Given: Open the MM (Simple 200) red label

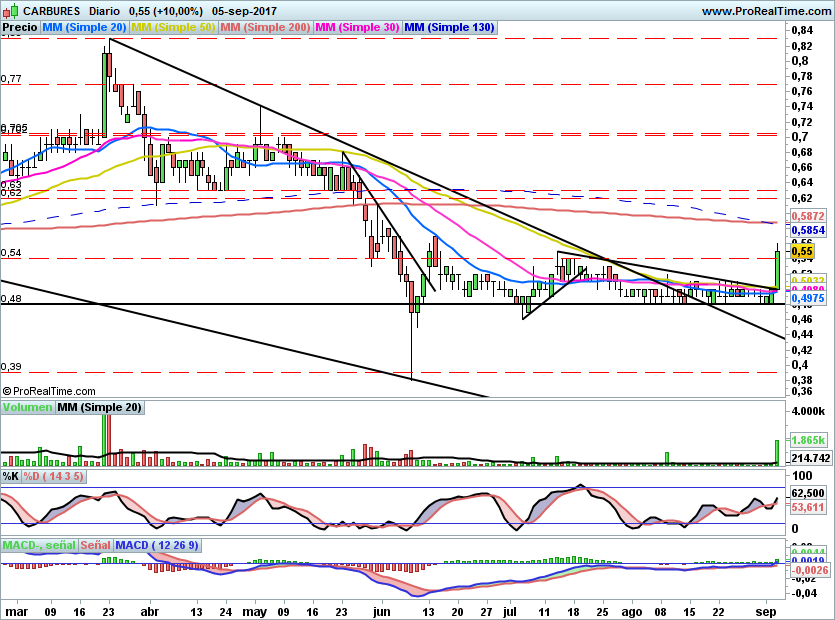Looking at the screenshot, I should [x=265, y=27].
